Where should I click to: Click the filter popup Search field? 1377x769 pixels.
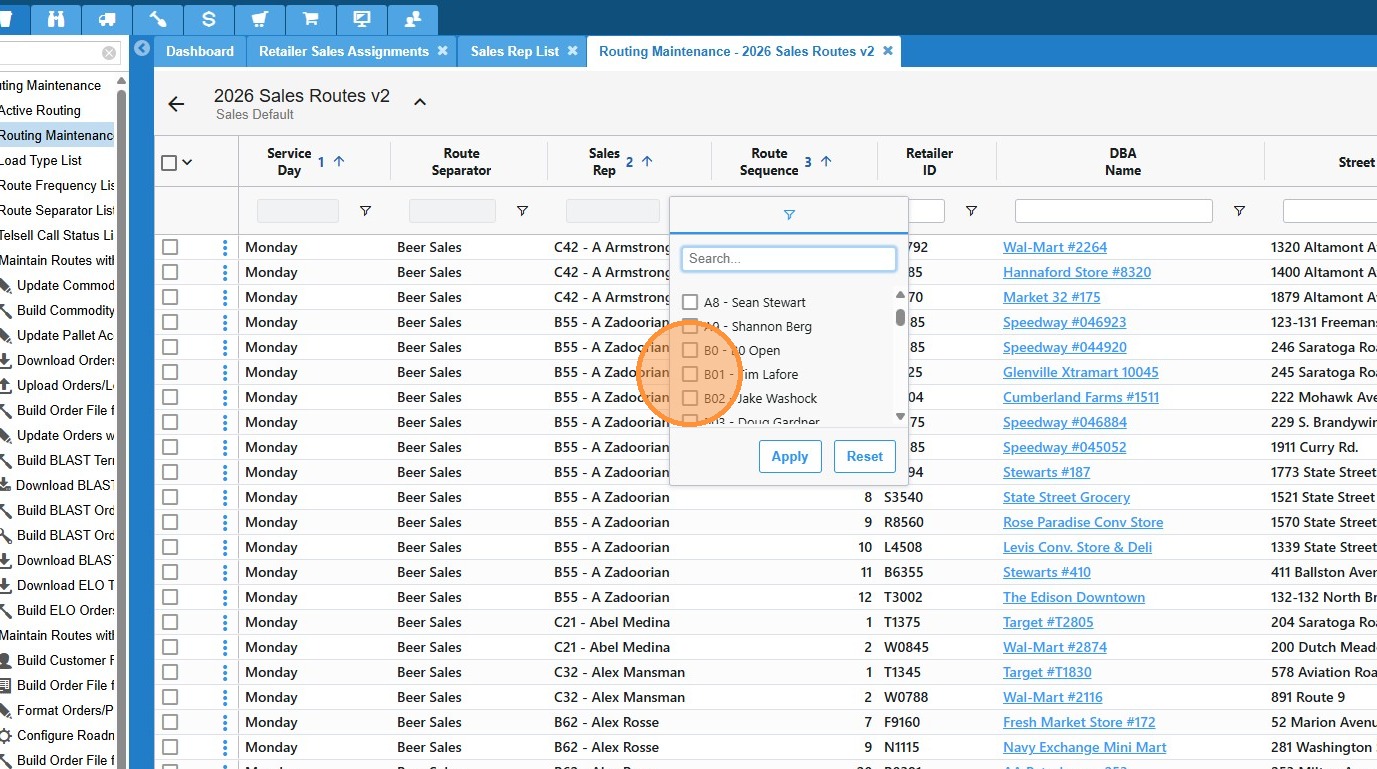coord(788,258)
